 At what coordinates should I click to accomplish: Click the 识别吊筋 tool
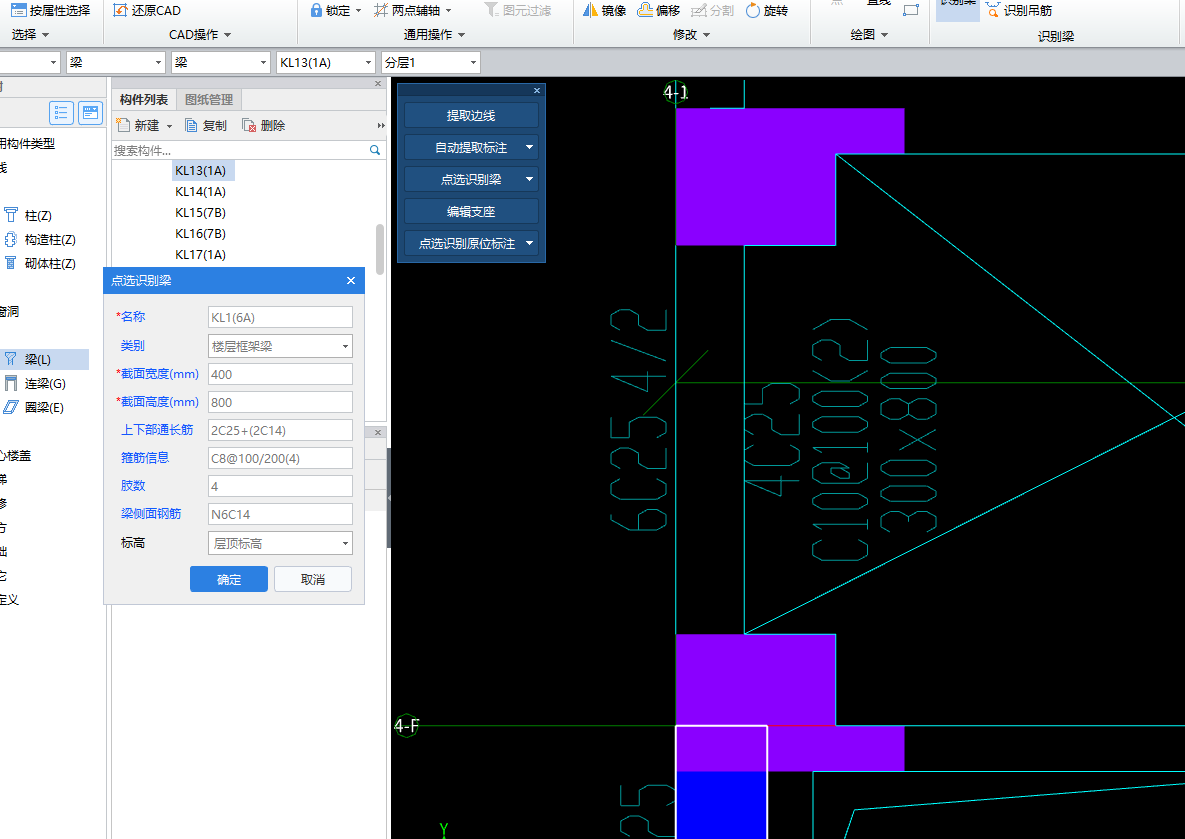coord(1019,10)
